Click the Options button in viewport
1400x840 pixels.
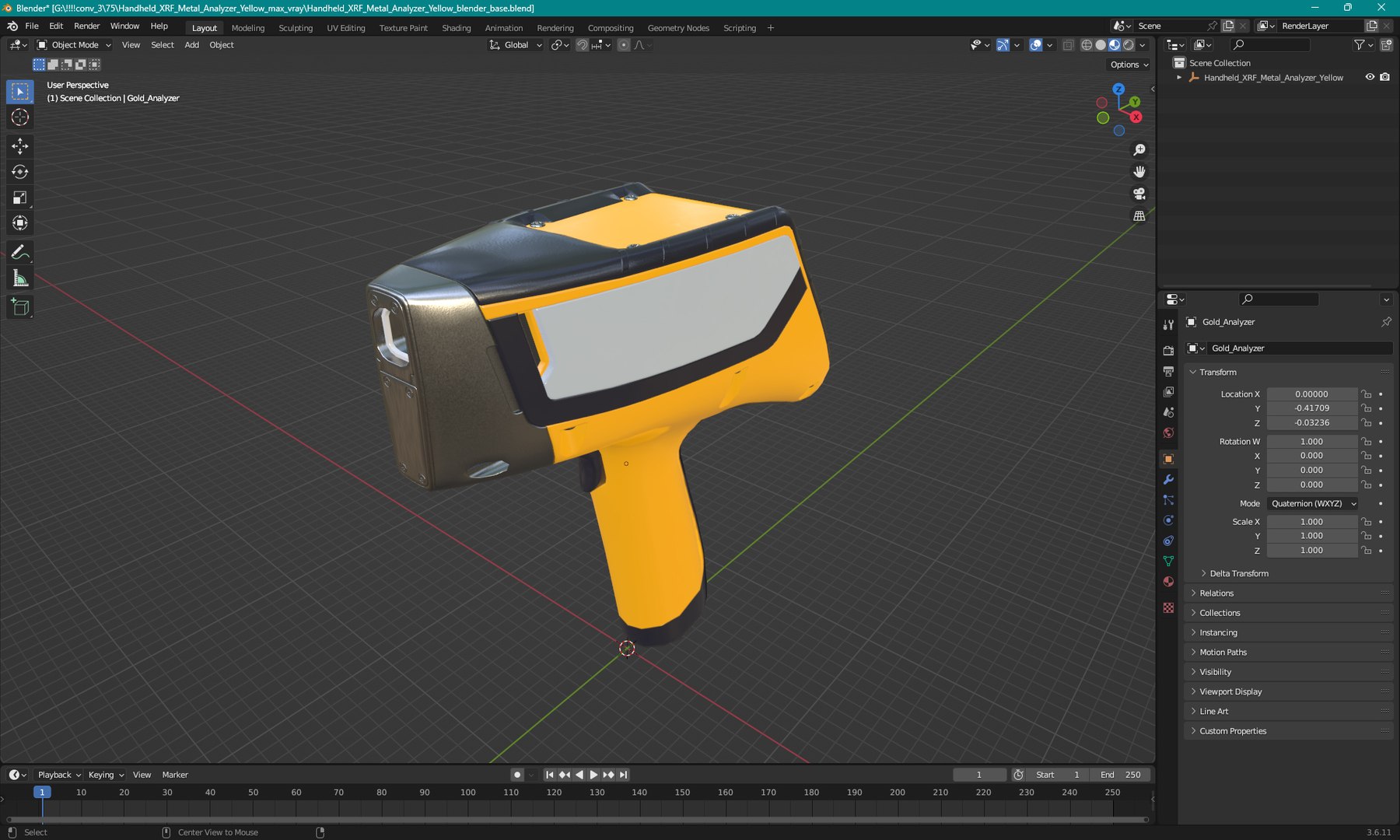(x=1129, y=65)
